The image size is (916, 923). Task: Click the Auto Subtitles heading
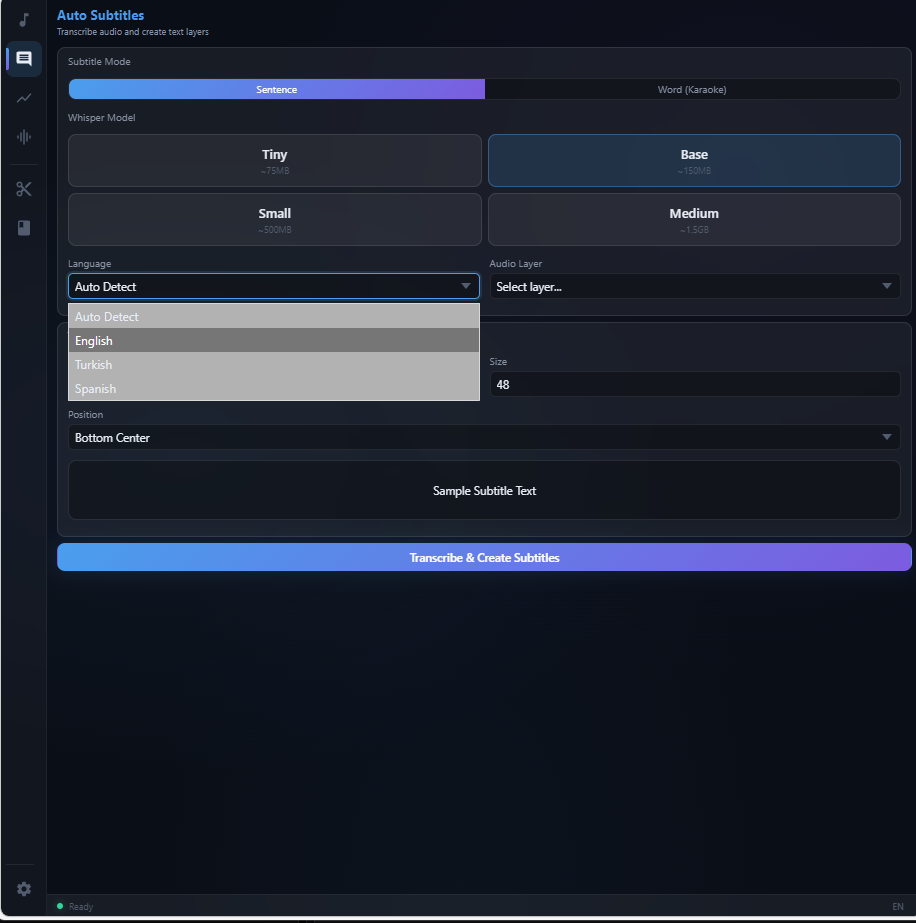click(x=100, y=15)
